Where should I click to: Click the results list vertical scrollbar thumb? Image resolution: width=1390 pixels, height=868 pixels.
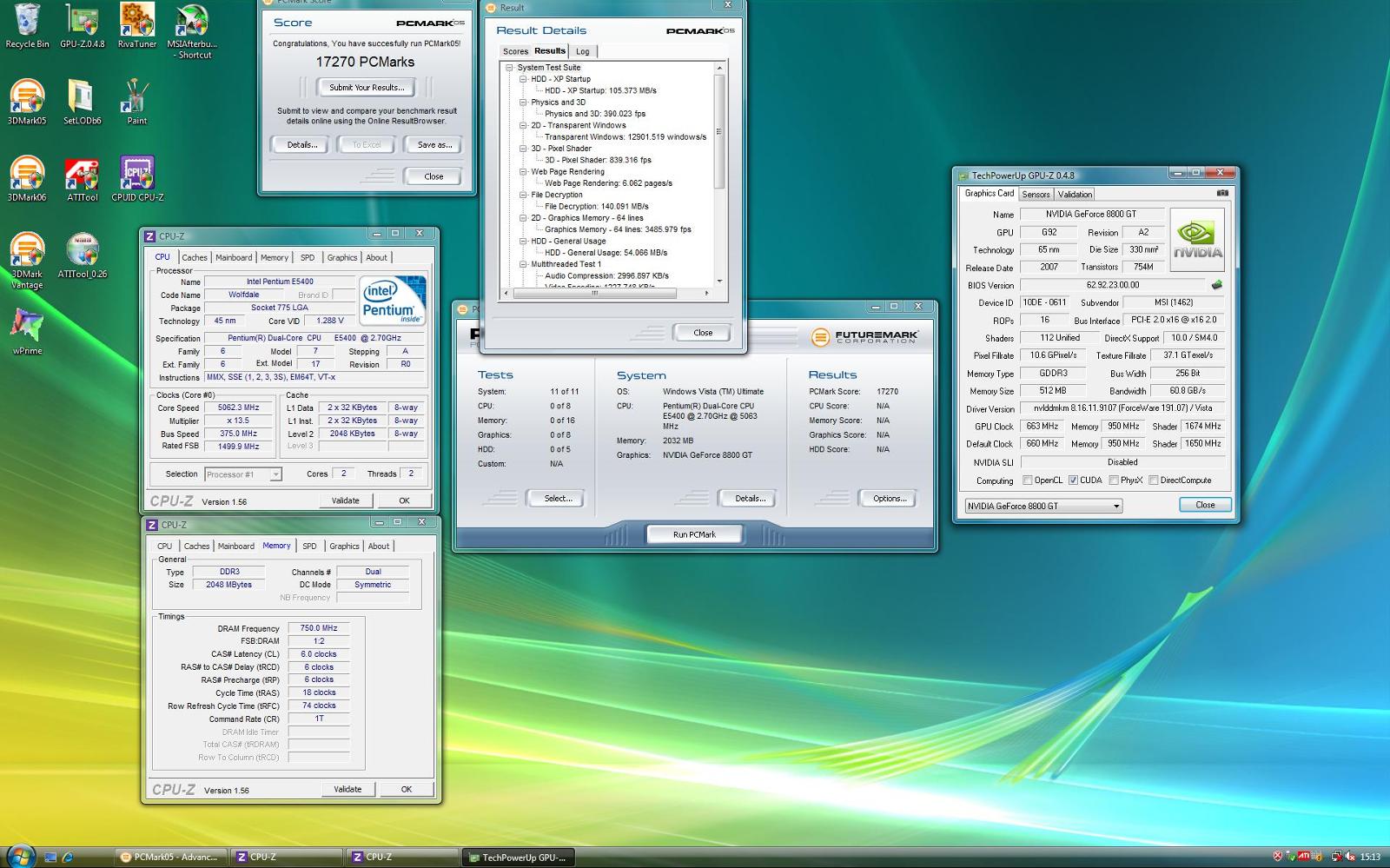[718, 130]
